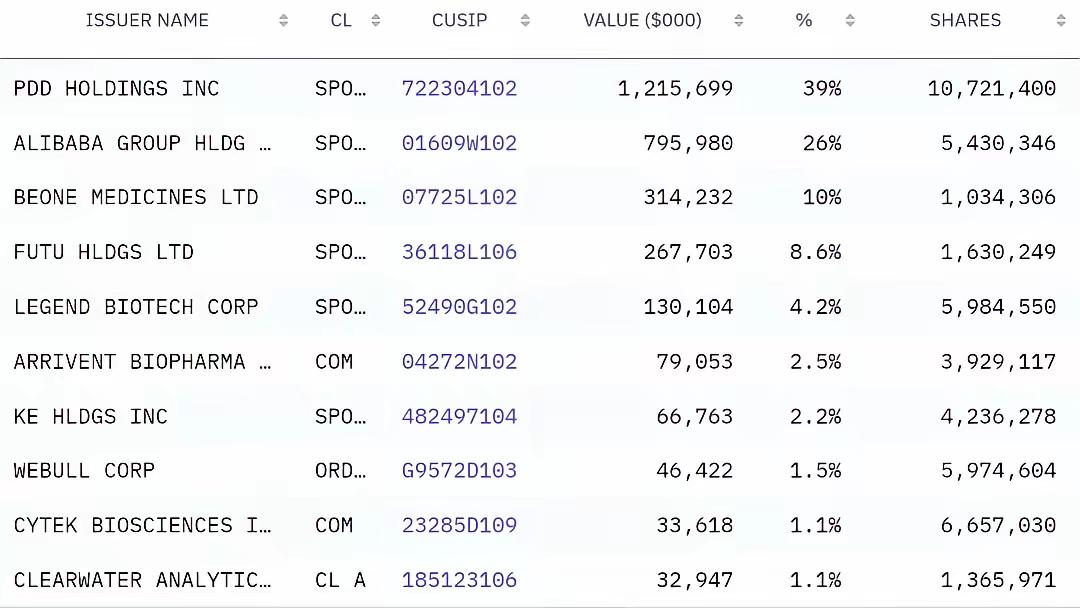Follow the 07725L102 CUSIP link
This screenshot has height=608, width=1080.
(x=459, y=198)
